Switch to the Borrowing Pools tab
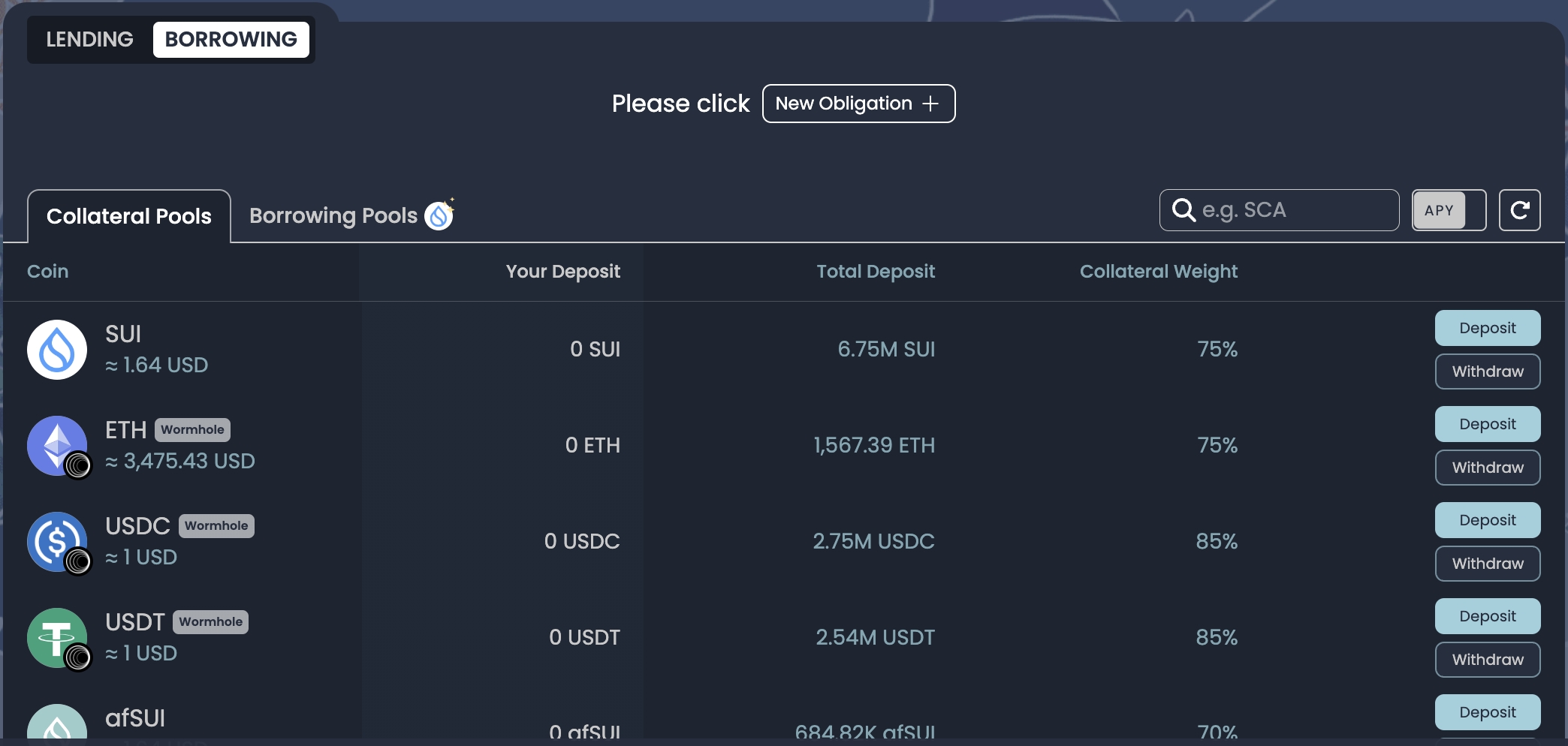 [333, 216]
